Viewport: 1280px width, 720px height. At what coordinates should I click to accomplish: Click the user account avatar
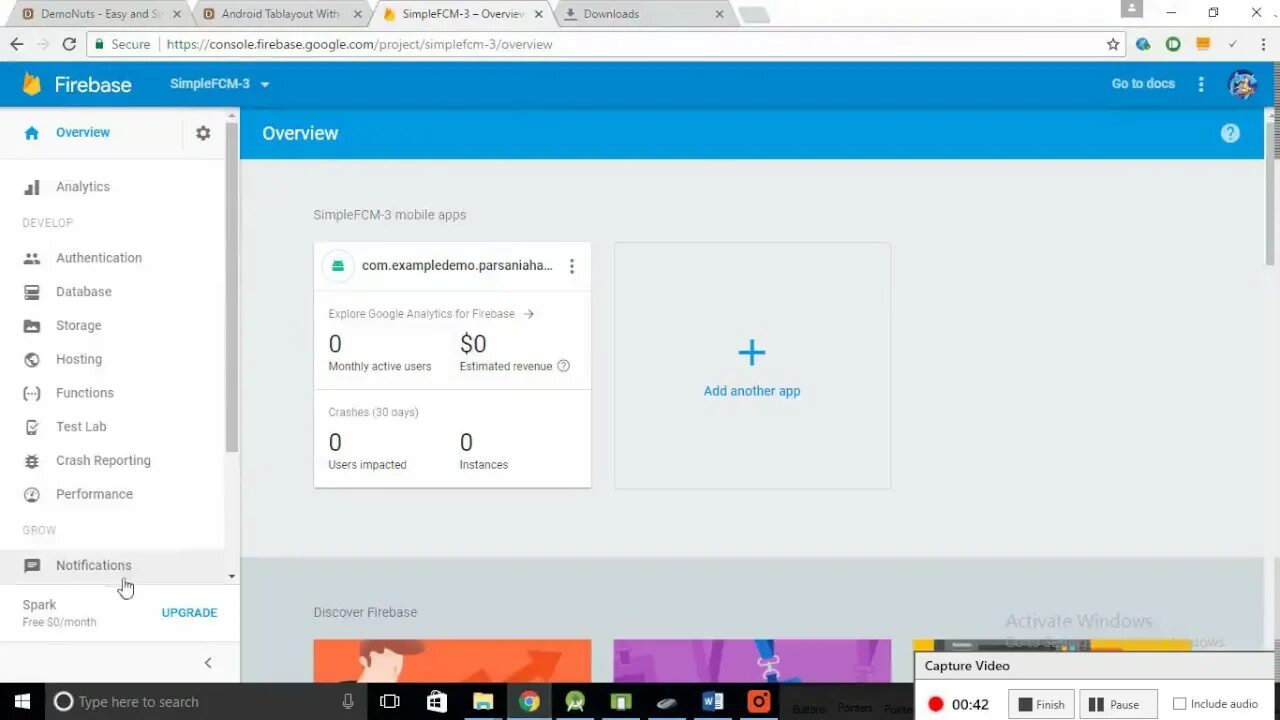tap(1242, 84)
